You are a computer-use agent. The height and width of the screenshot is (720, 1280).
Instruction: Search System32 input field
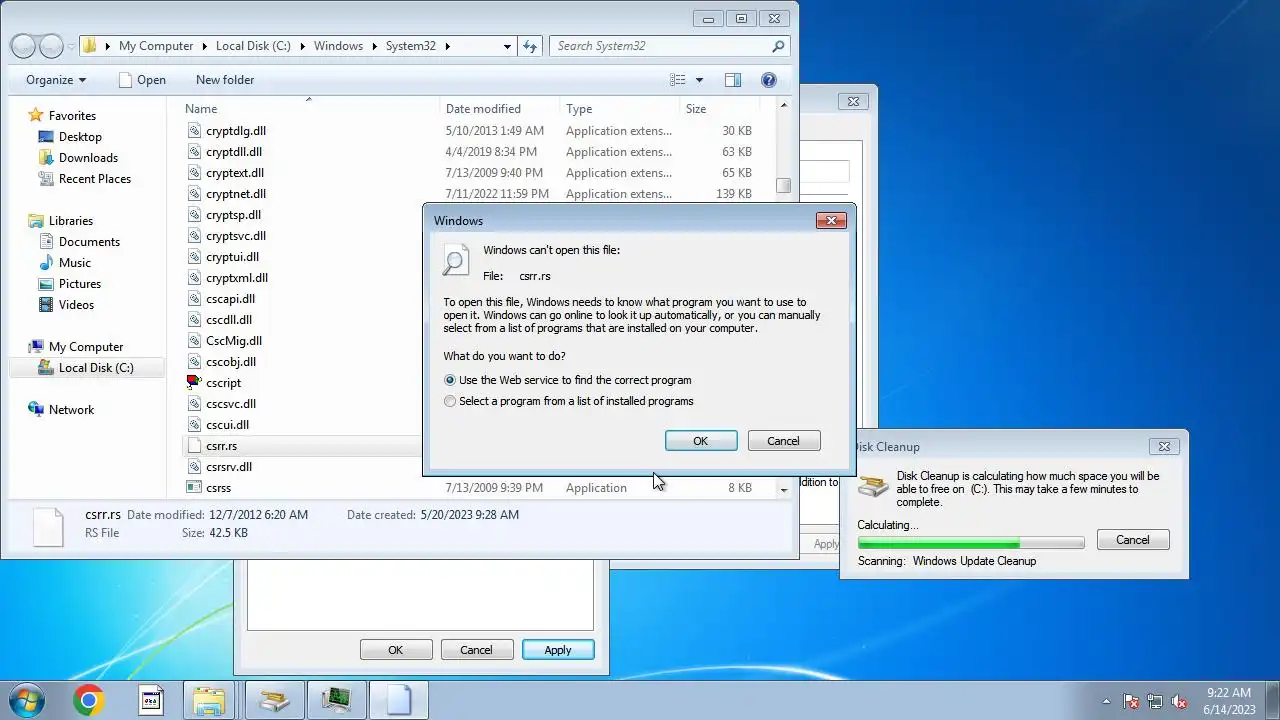pos(660,46)
